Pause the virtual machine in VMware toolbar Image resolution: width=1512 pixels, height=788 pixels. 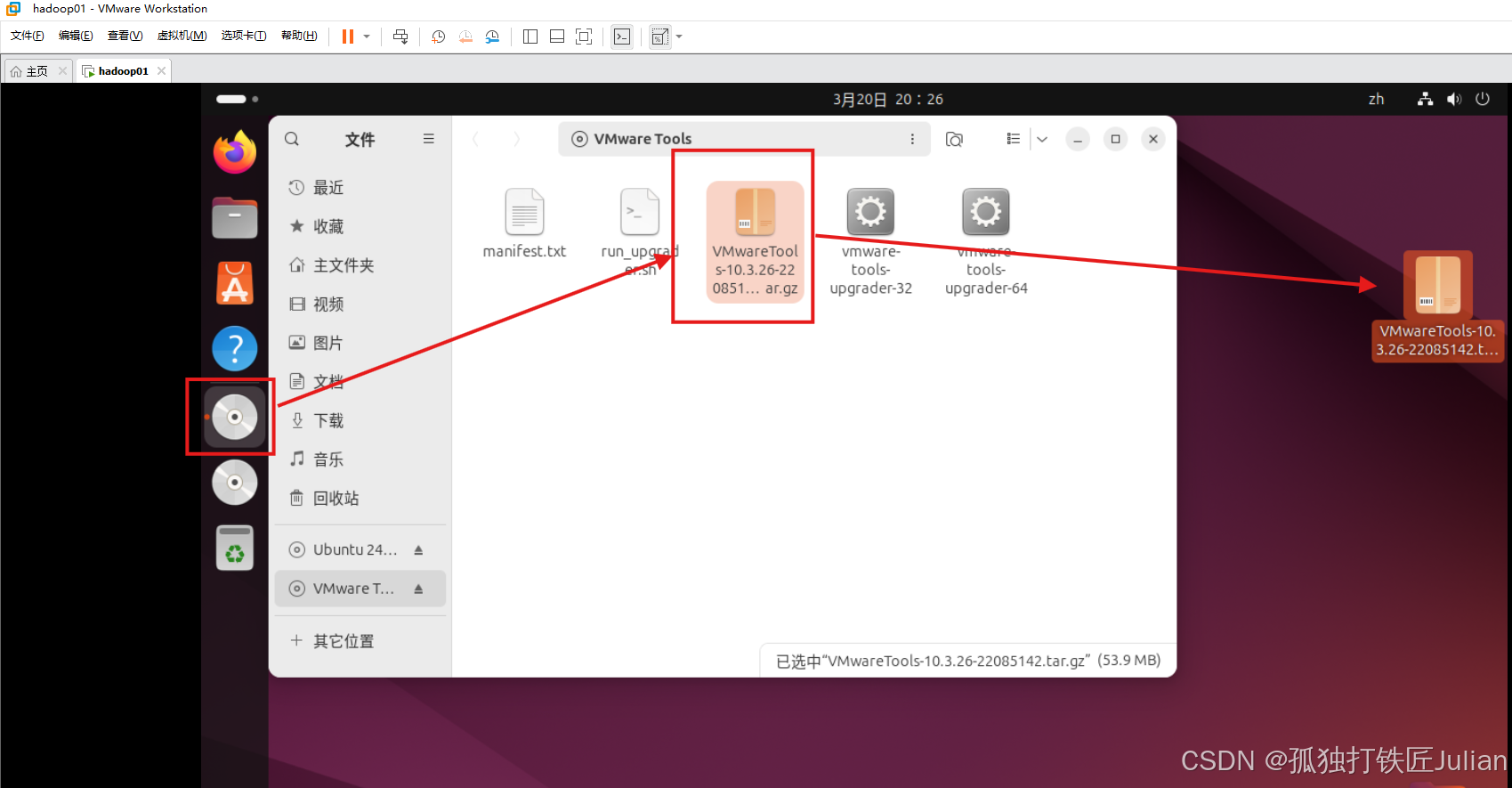(x=348, y=37)
